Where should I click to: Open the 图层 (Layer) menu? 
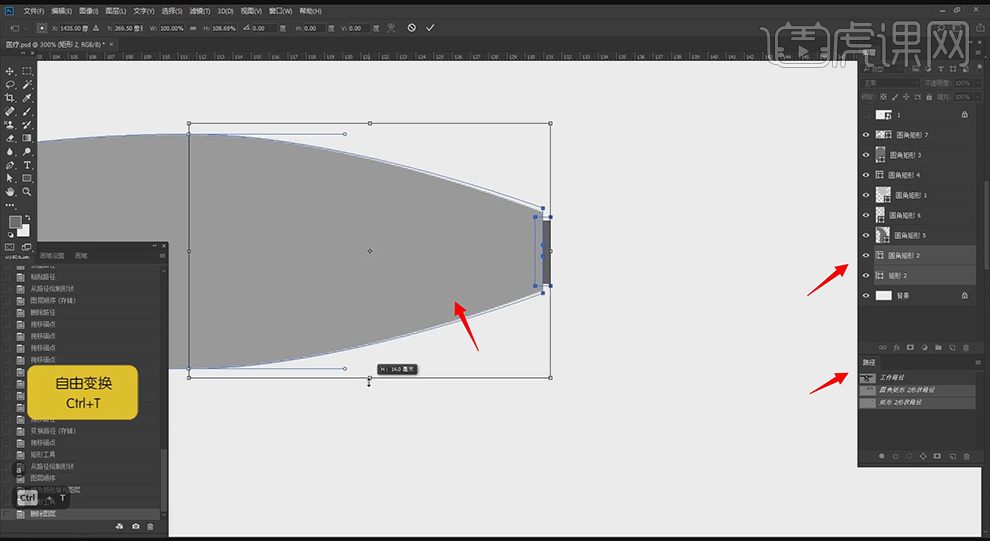(x=116, y=11)
